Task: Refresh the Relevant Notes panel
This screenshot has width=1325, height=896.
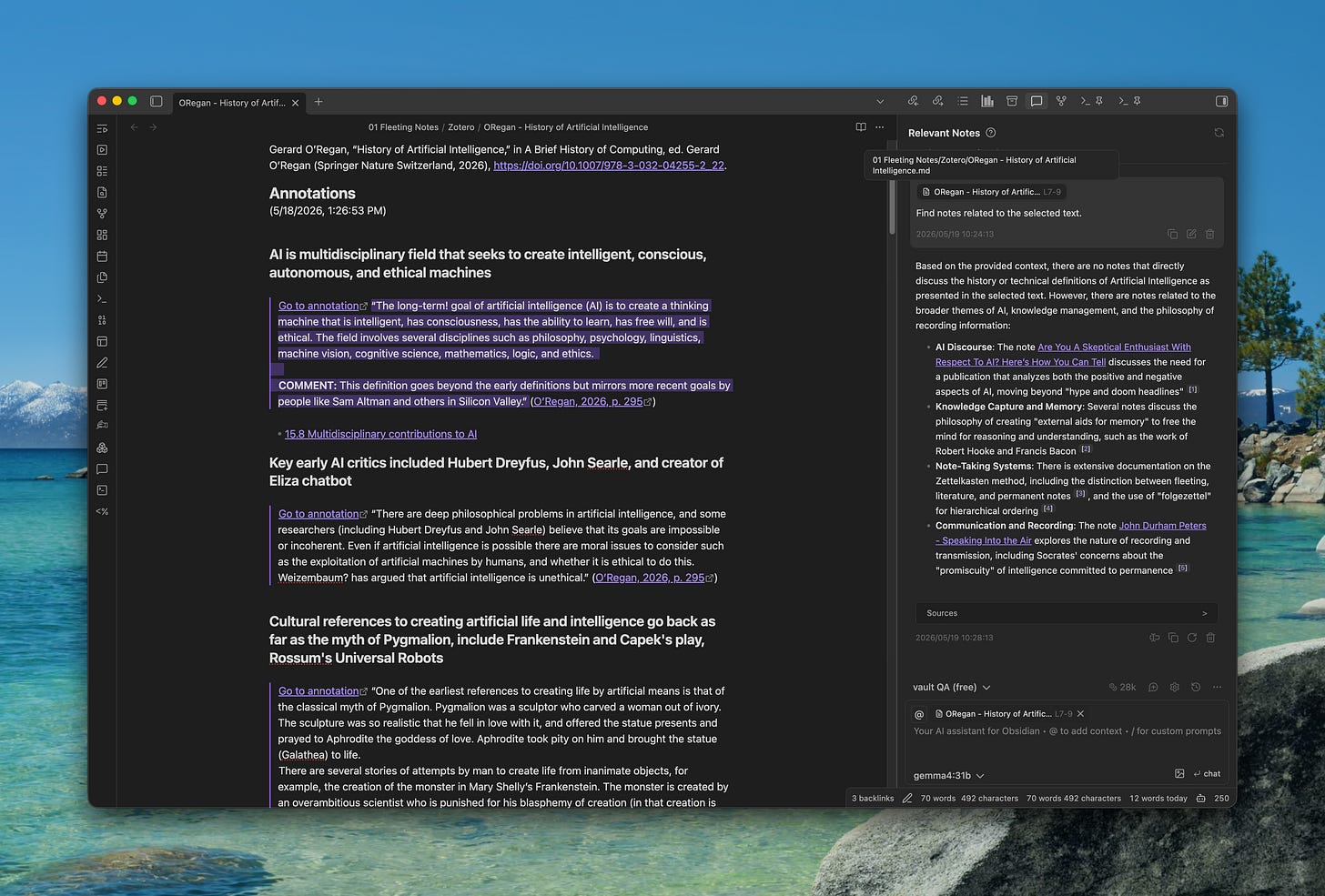Action: tap(1219, 133)
